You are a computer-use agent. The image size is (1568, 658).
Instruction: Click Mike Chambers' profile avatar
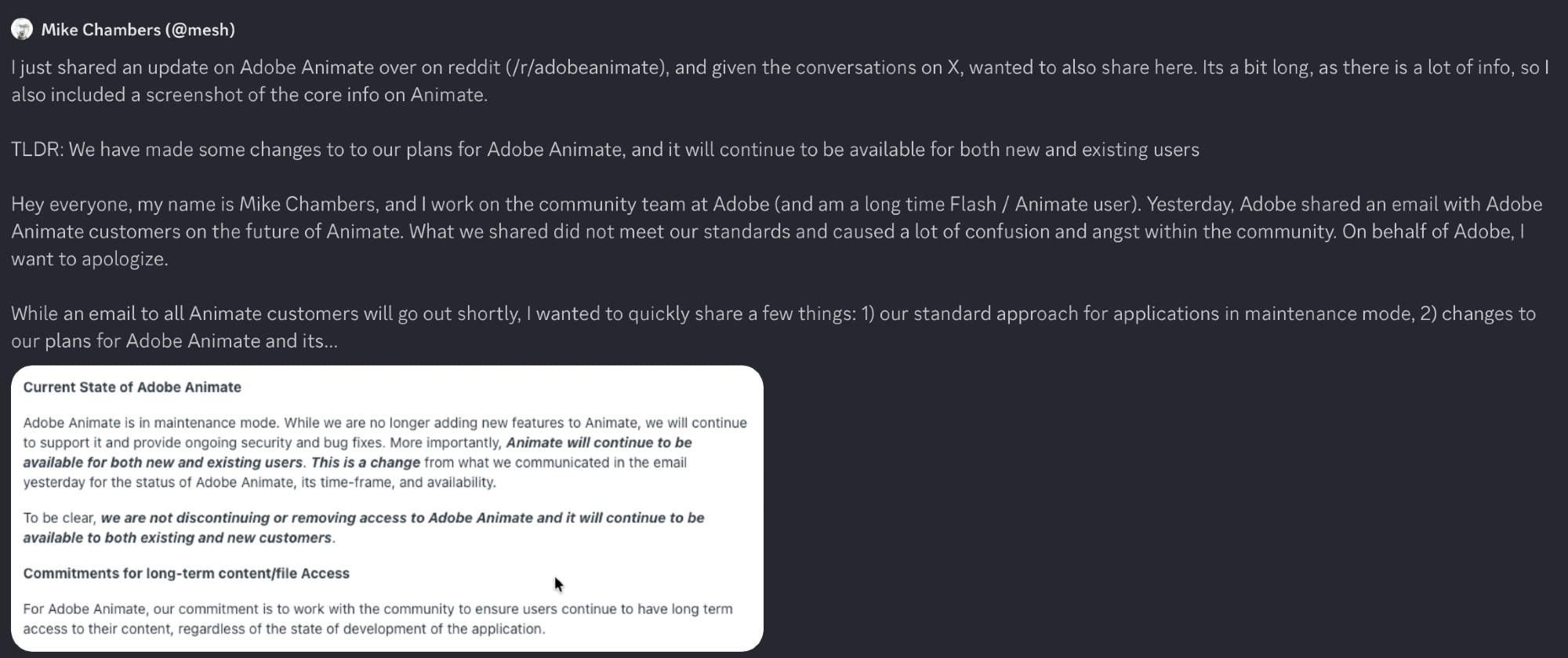coord(22,30)
